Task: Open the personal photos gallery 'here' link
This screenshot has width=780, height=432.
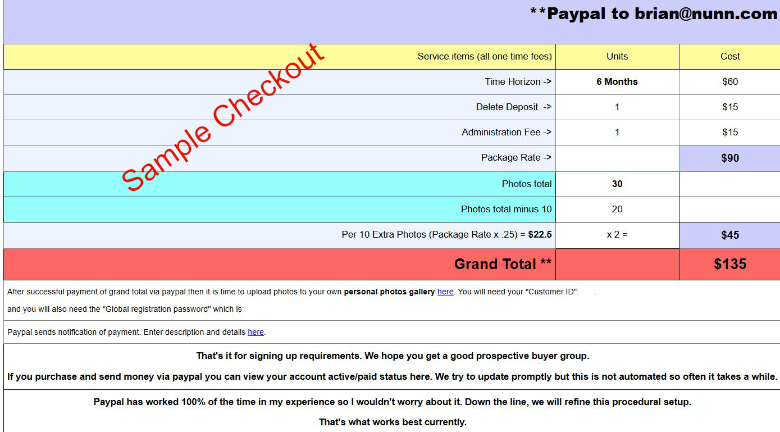Action: [445, 292]
